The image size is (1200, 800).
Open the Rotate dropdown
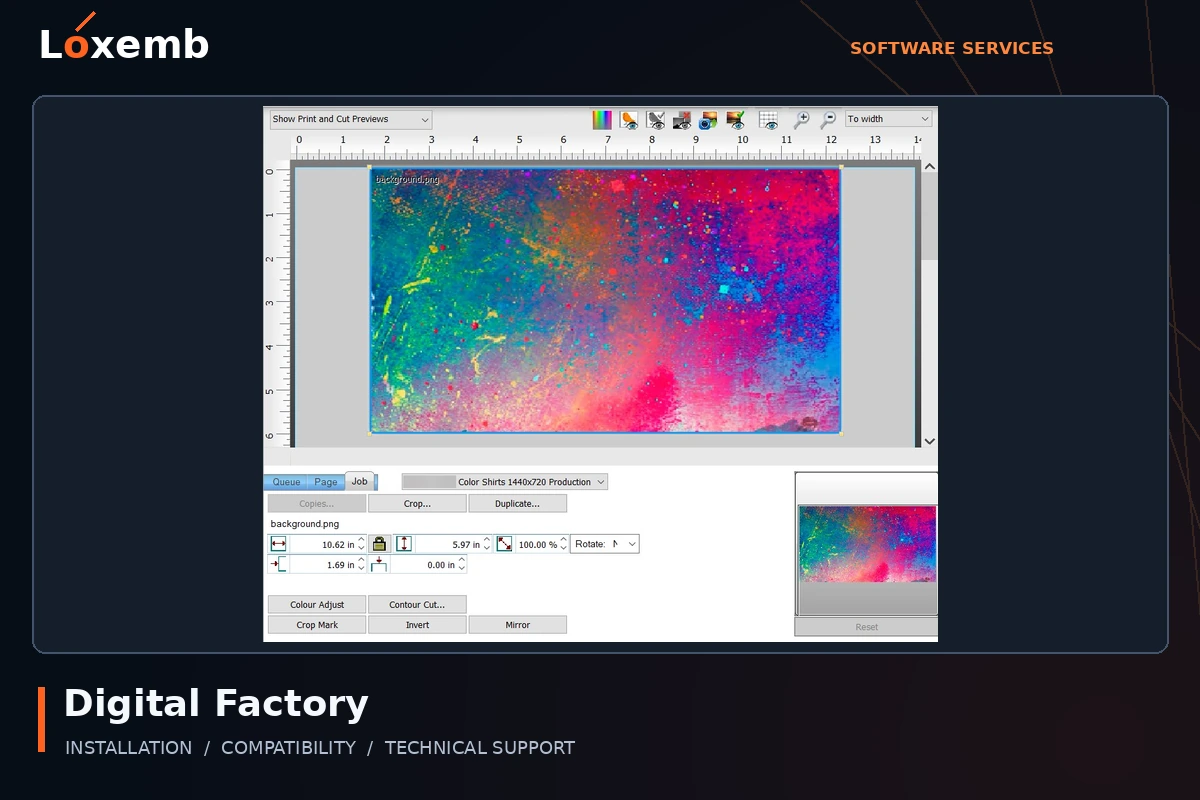[x=604, y=544]
